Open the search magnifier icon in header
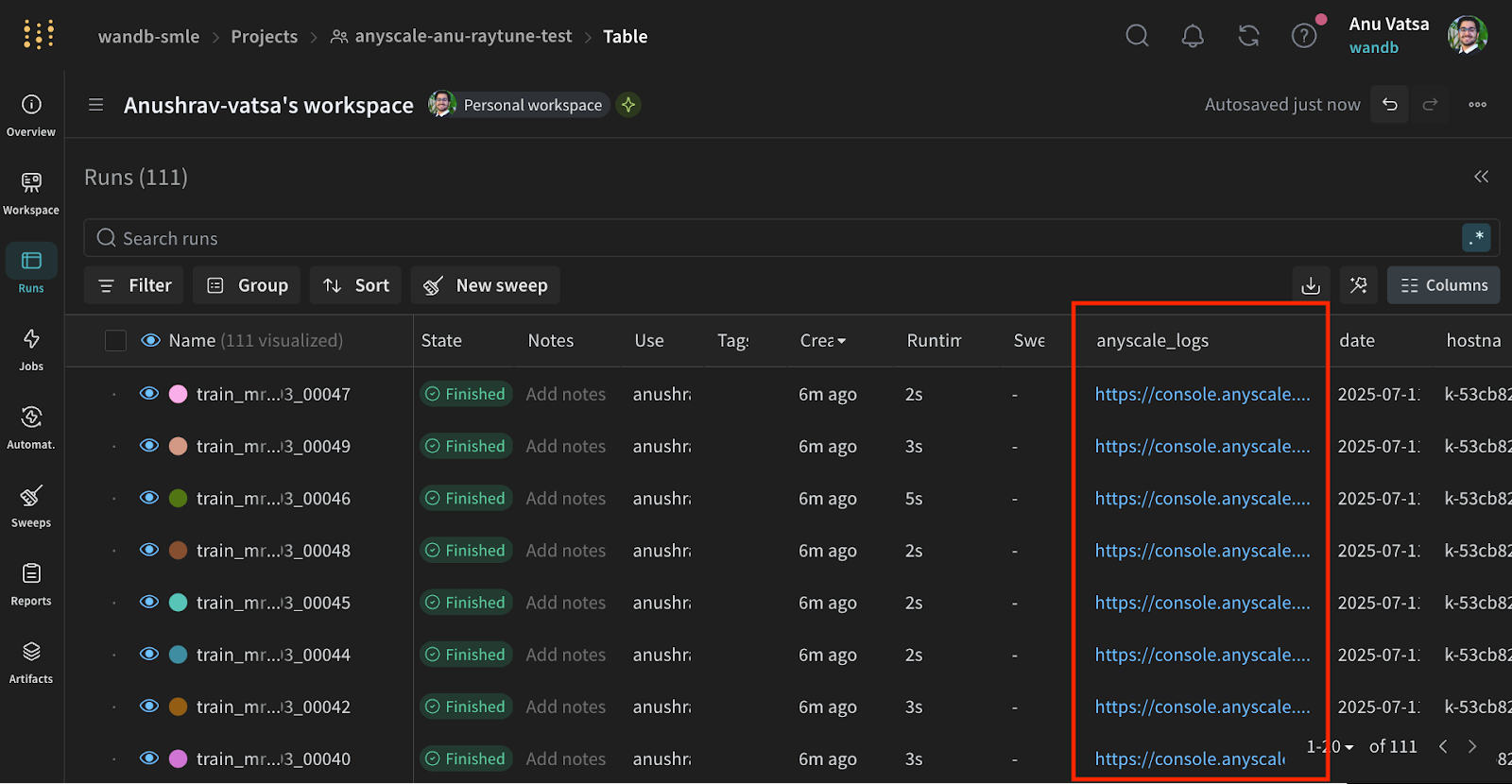The width and height of the screenshot is (1512, 784). click(1138, 36)
